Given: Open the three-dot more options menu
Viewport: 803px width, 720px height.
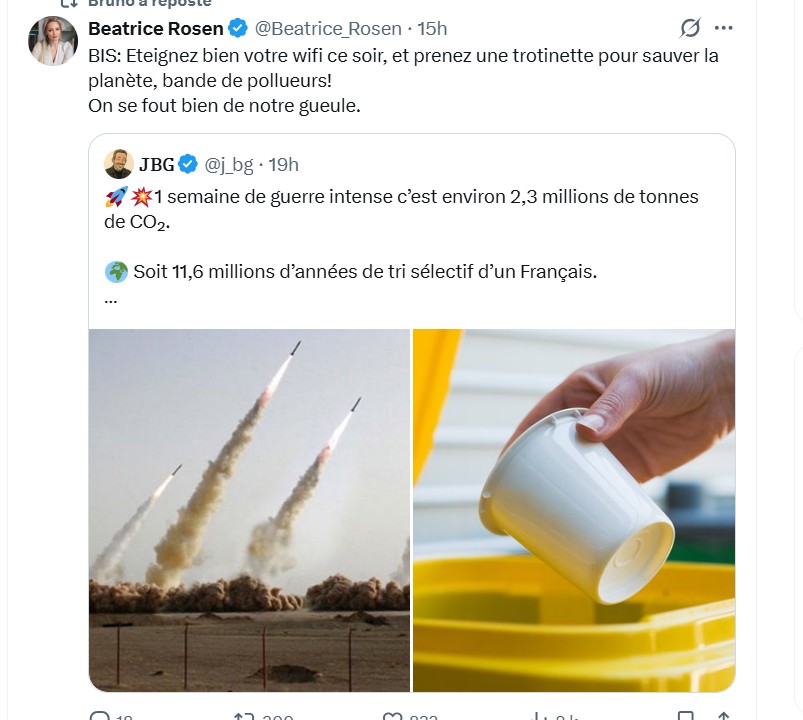Looking at the screenshot, I should click(x=724, y=28).
